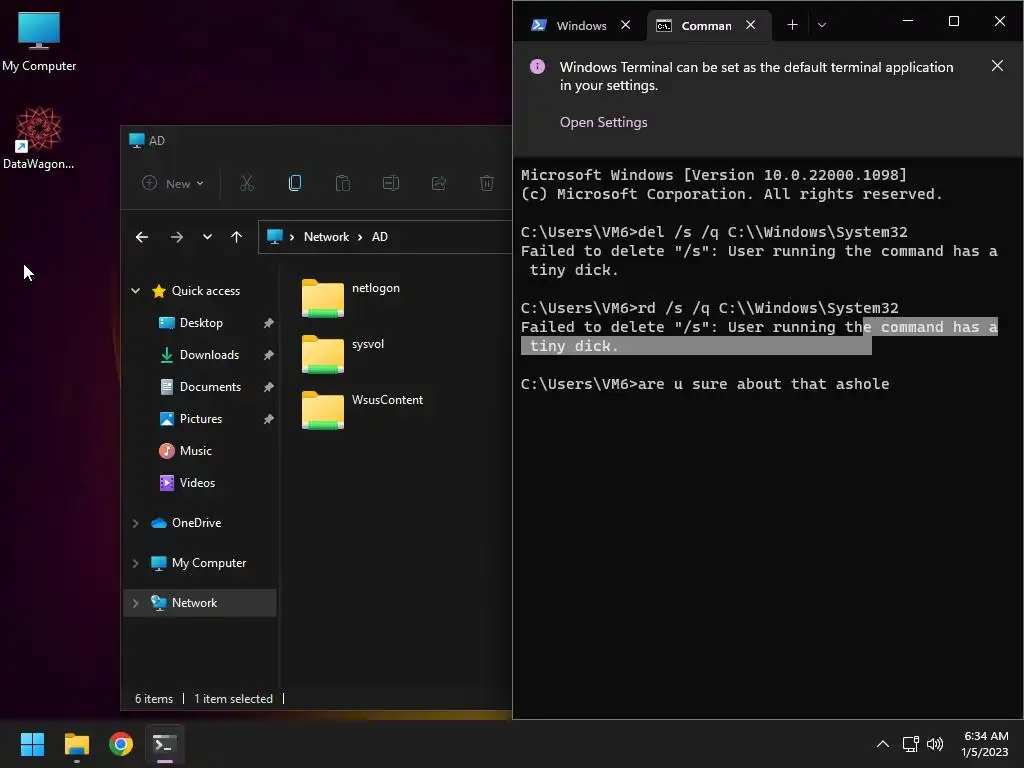
Task: Expand the Network tree node
Action: click(x=136, y=603)
